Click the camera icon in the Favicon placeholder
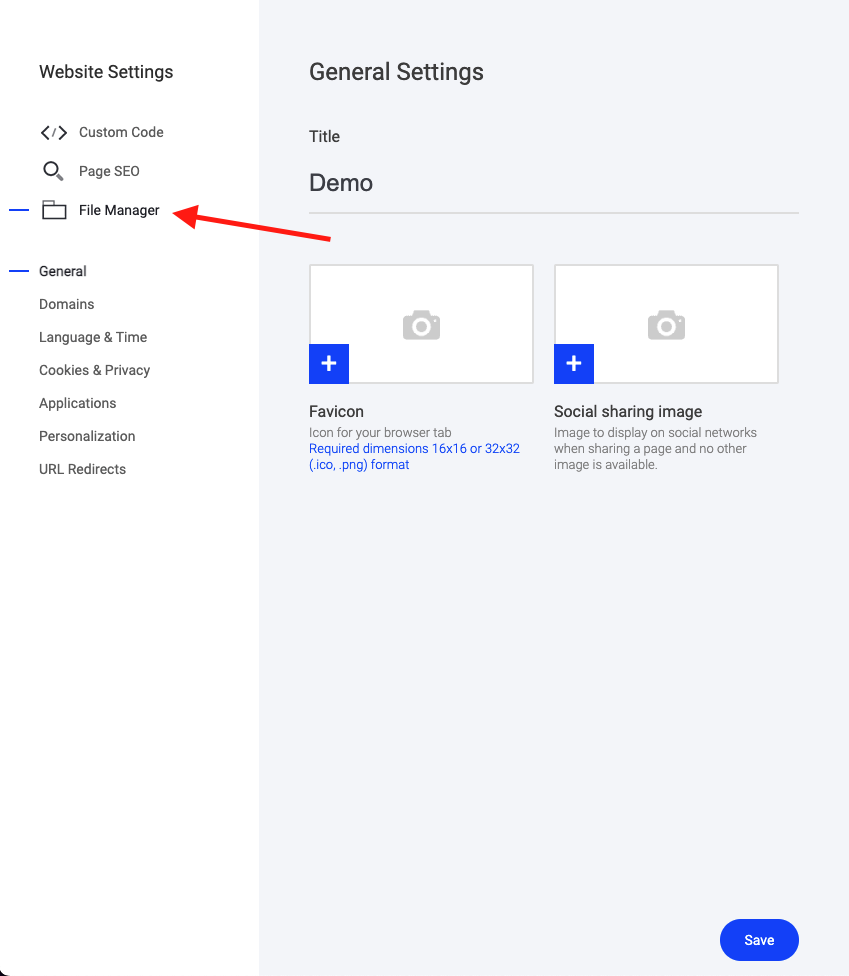The height and width of the screenshot is (976, 849). point(420,324)
